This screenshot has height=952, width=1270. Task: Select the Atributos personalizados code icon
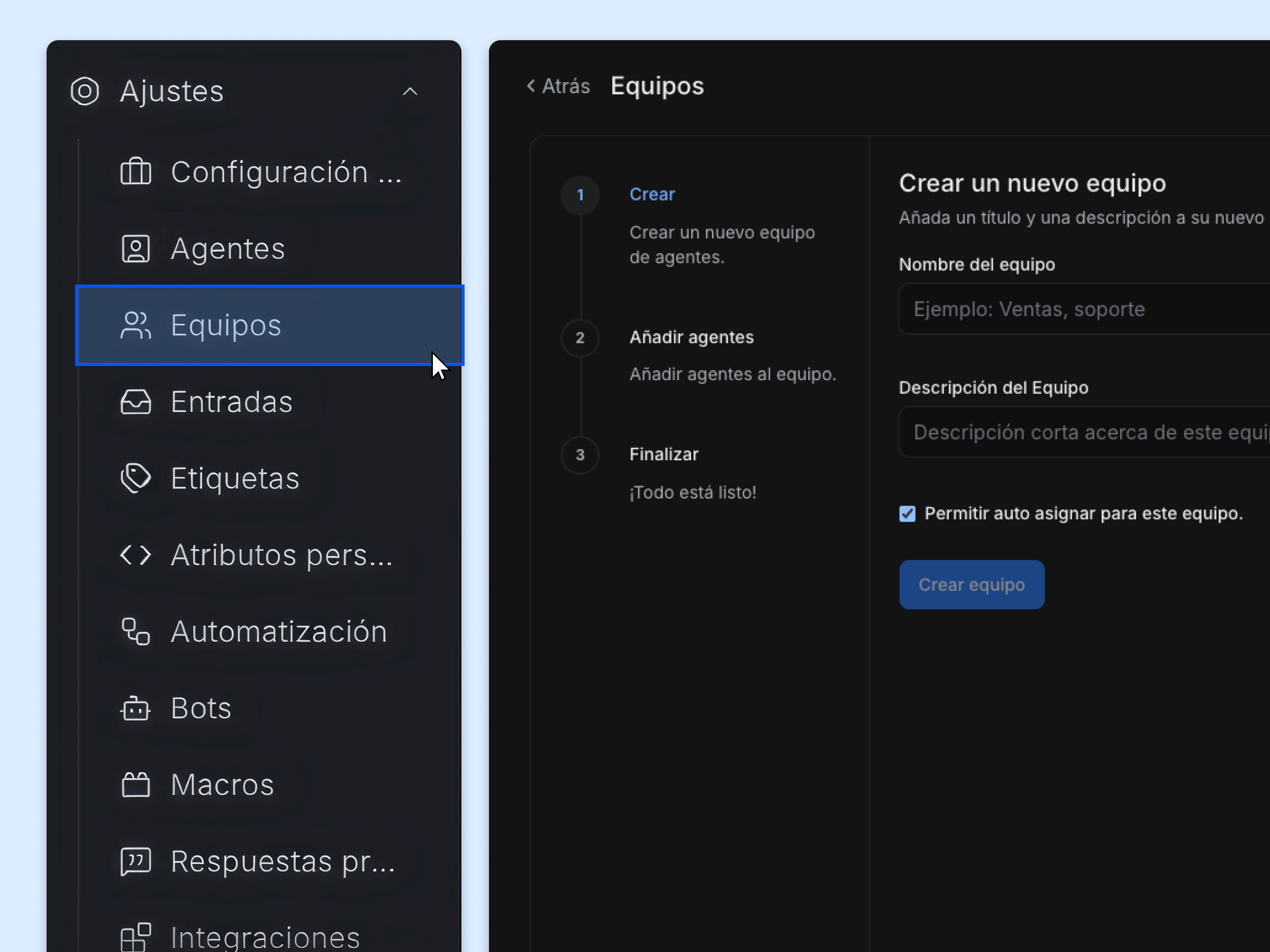tap(135, 554)
